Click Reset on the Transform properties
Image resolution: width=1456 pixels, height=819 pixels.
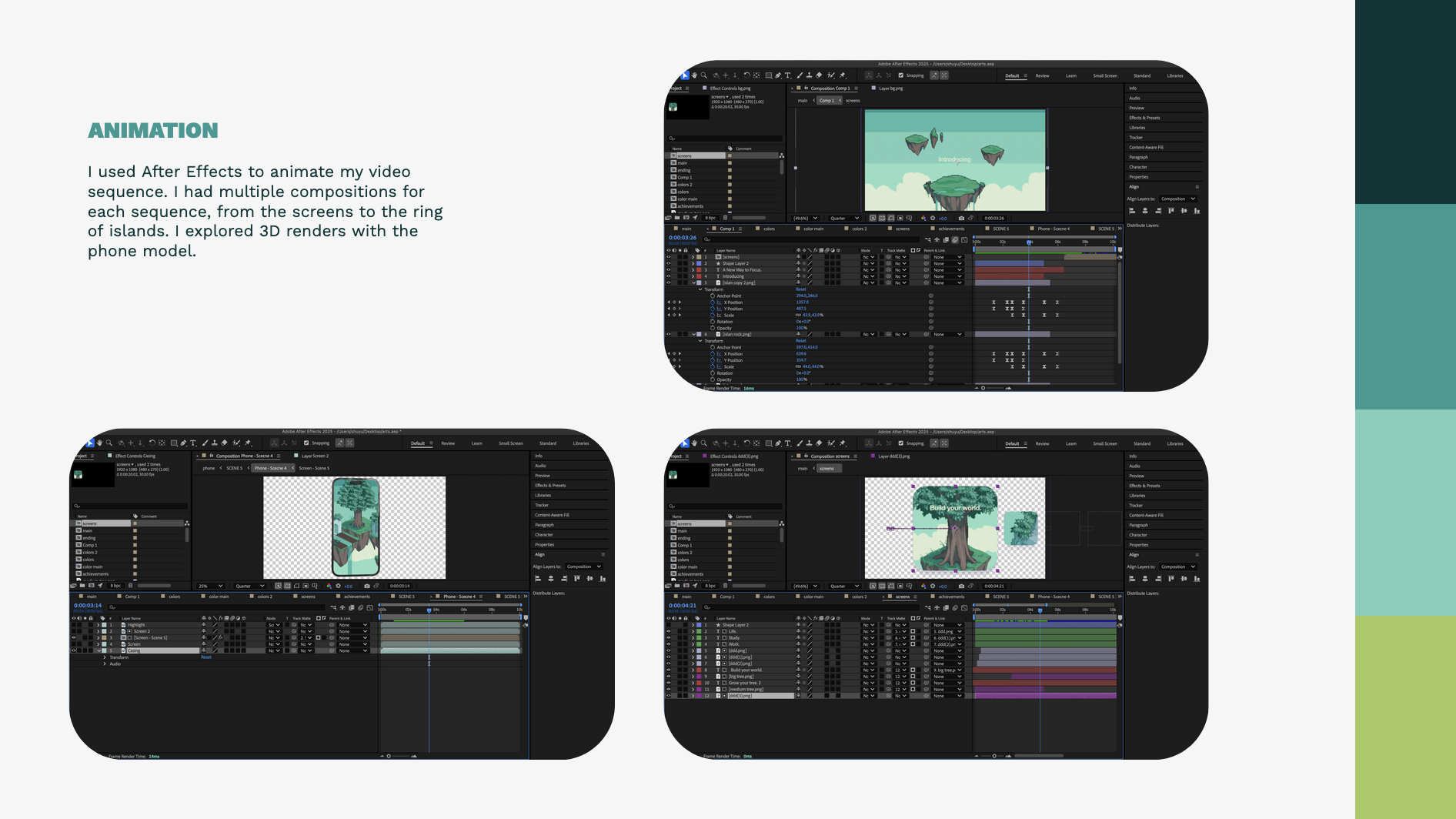pyautogui.click(x=800, y=289)
